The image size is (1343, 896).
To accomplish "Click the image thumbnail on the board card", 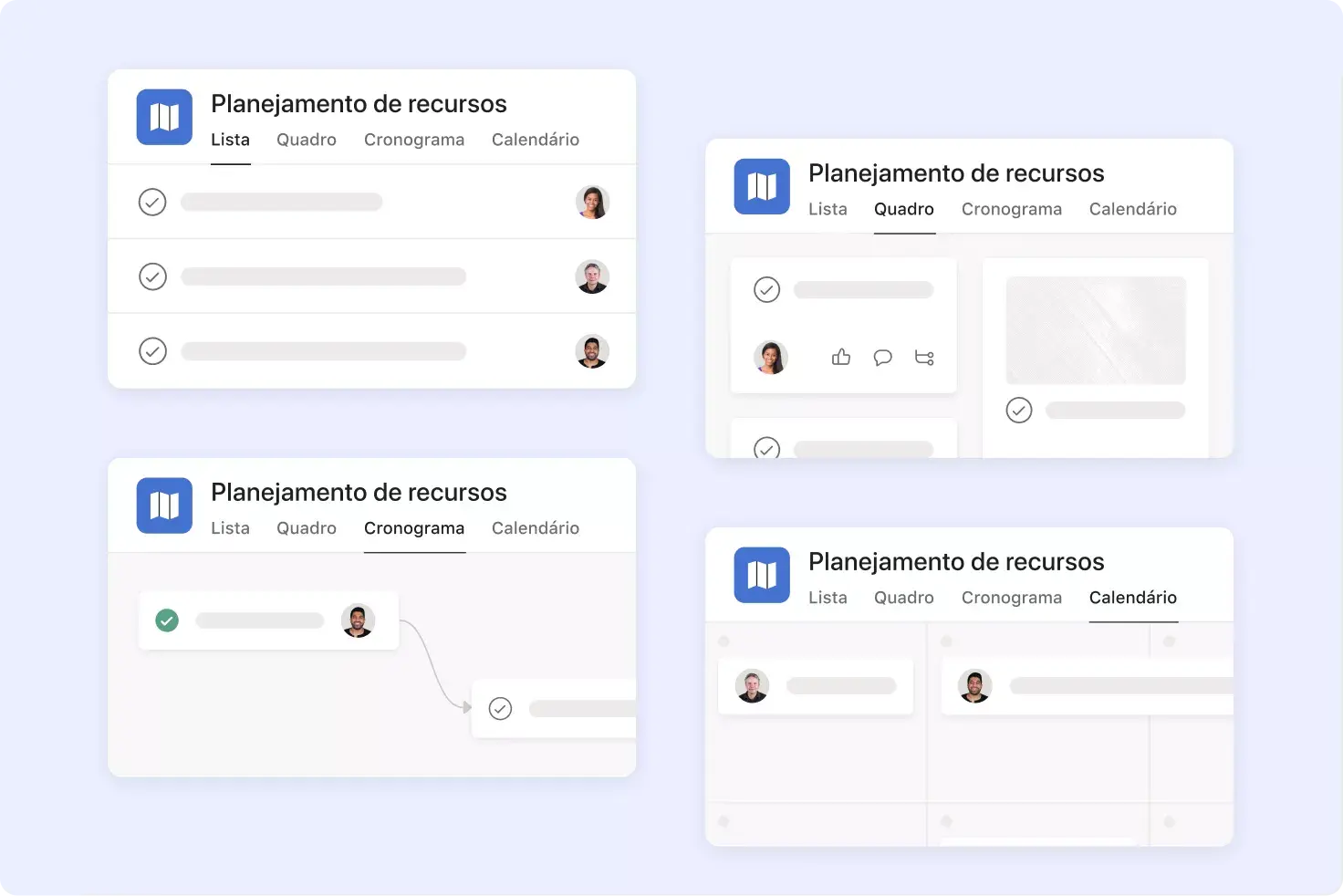I will click(x=1095, y=330).
